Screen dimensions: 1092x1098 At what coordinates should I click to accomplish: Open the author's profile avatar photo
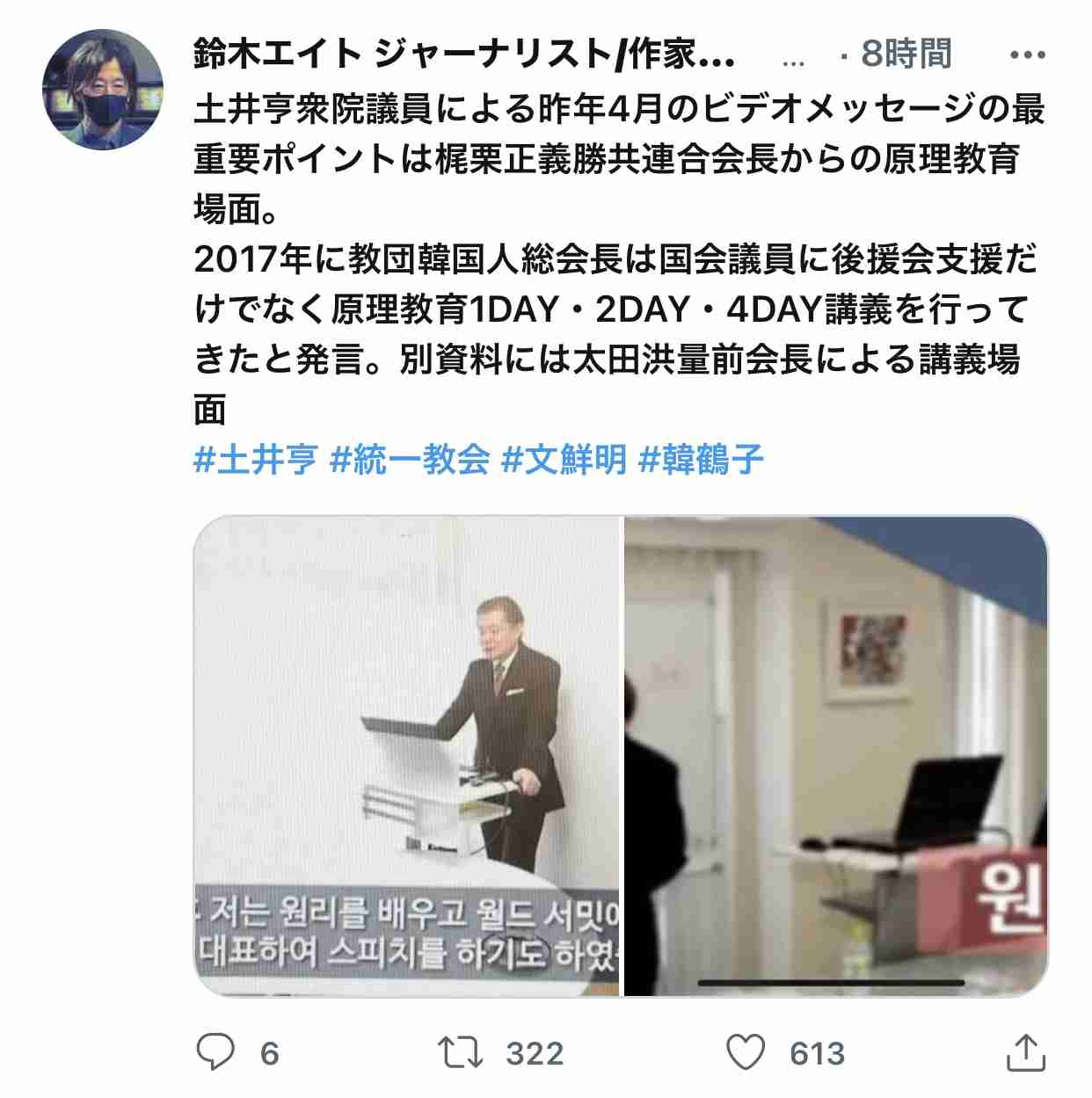click(x=103, y=90)
